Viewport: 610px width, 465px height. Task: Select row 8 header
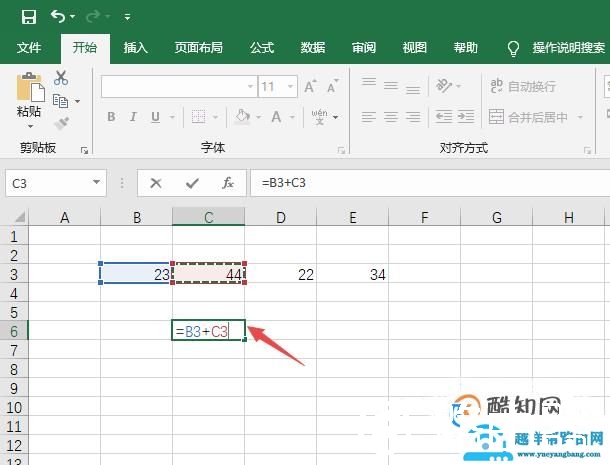[14, 369]
